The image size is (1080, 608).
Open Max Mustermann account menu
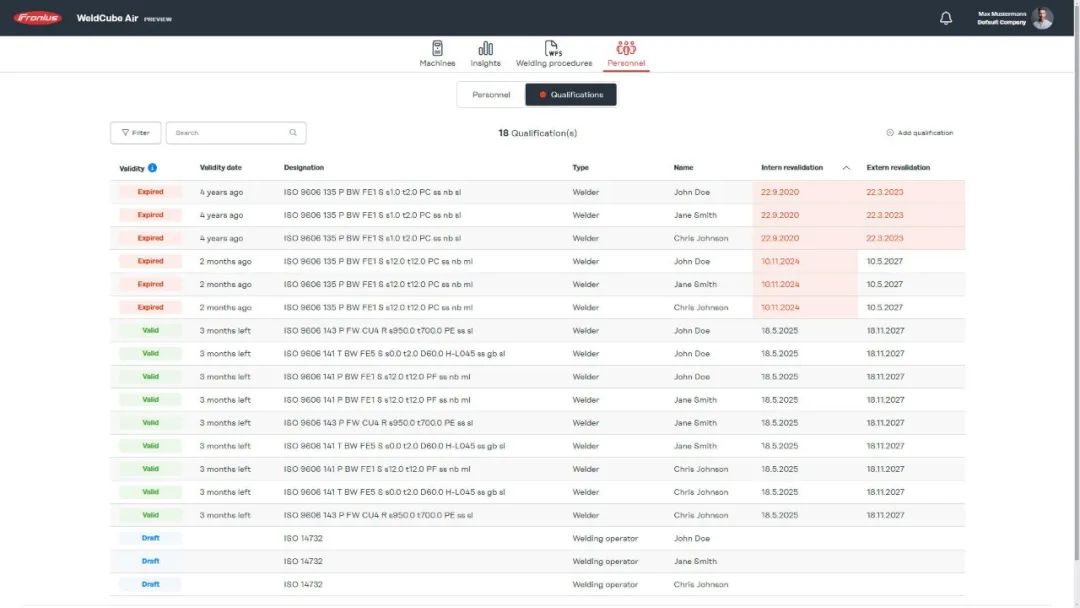1001,18
